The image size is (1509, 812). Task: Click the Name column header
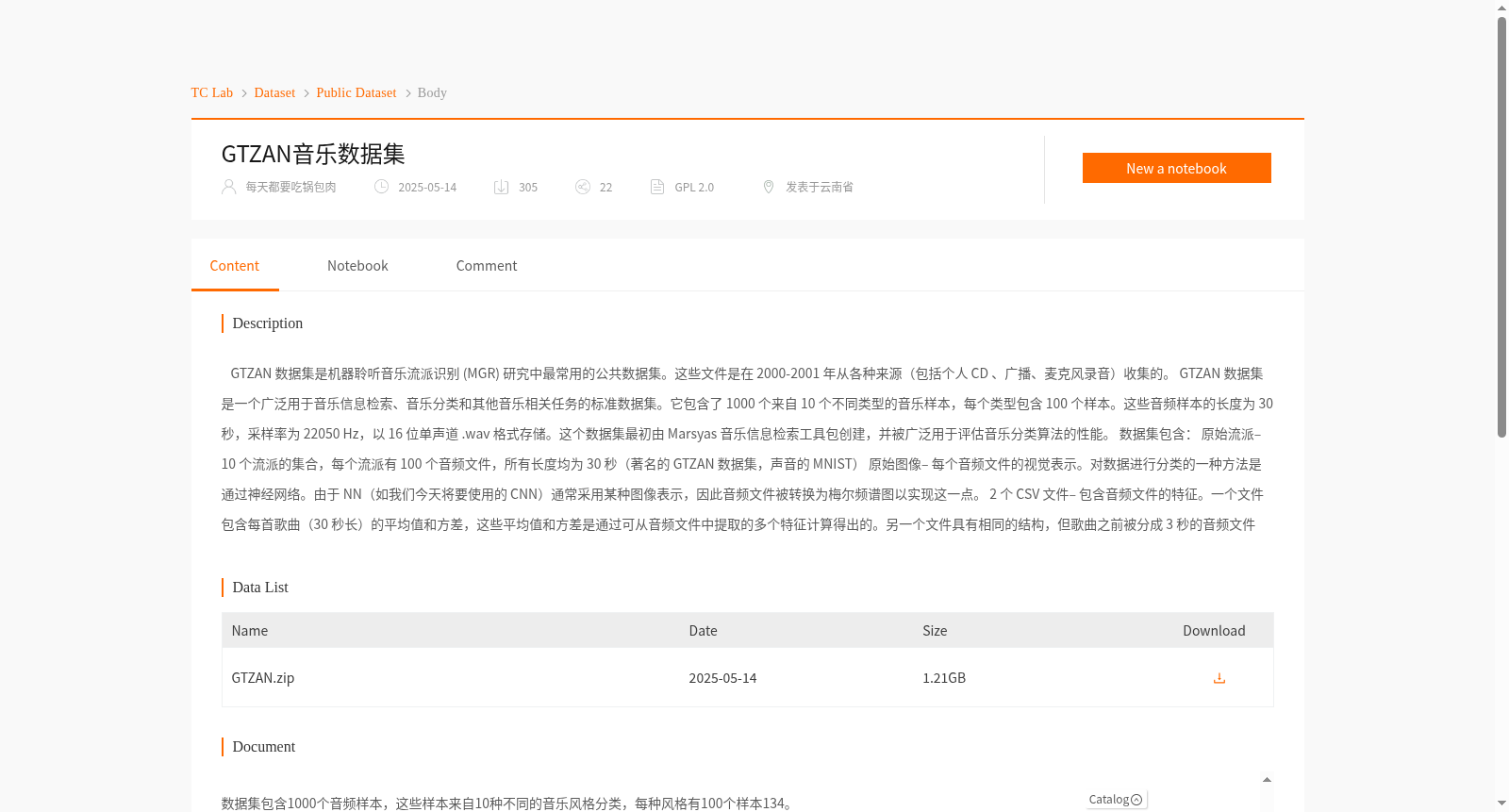tap(250, 631)
